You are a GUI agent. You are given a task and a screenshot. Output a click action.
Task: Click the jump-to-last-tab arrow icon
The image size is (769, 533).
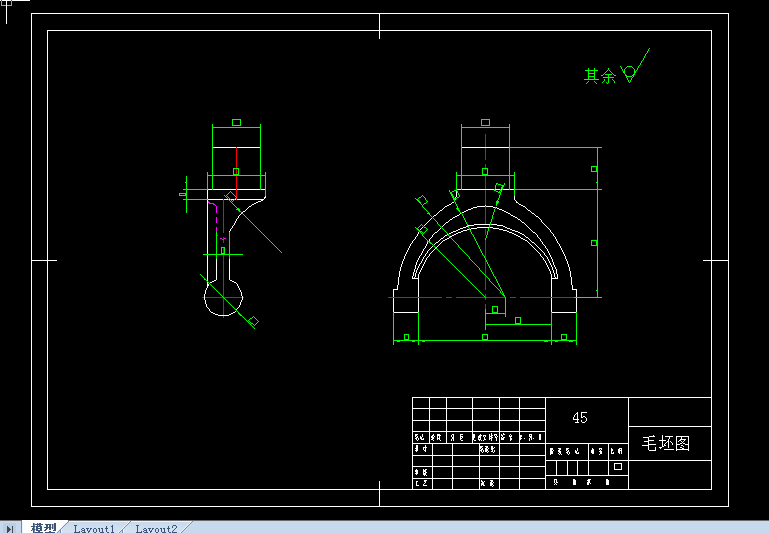coord(10,528)
